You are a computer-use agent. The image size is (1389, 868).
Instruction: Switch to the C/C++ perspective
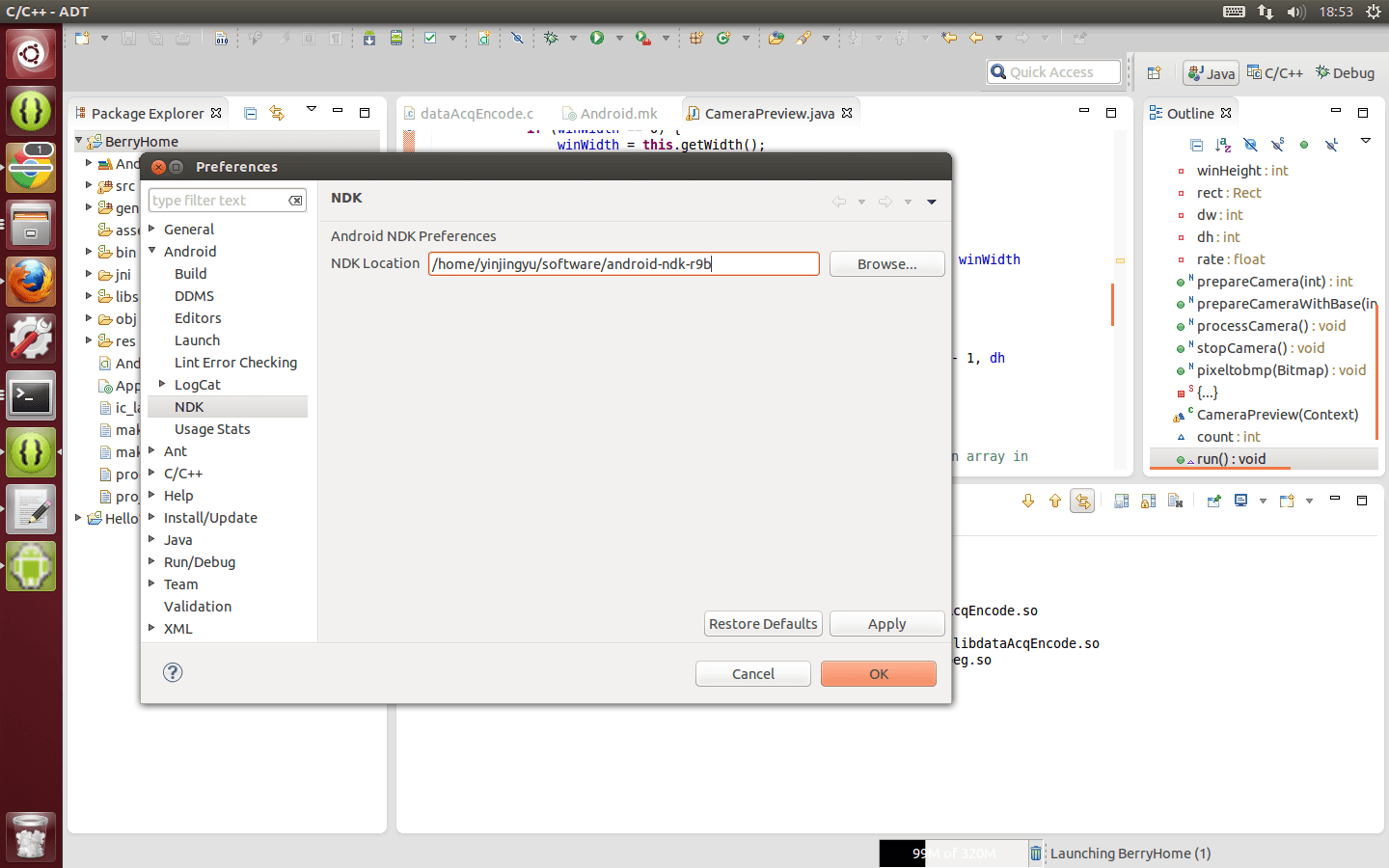pos(1274,71)
